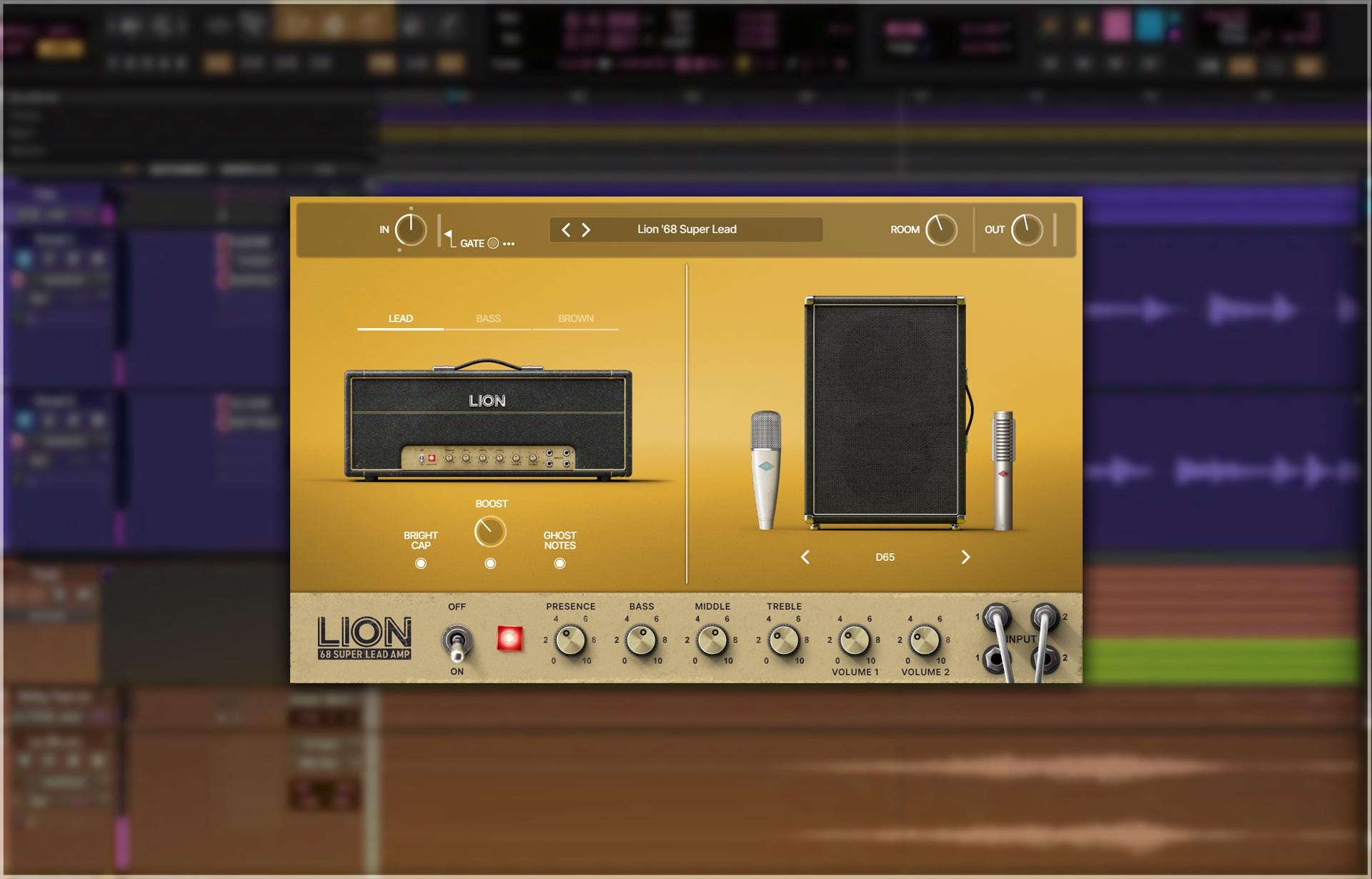
Task: Click the top-left INPUT 1 jack
Action: tap(997, 617)
